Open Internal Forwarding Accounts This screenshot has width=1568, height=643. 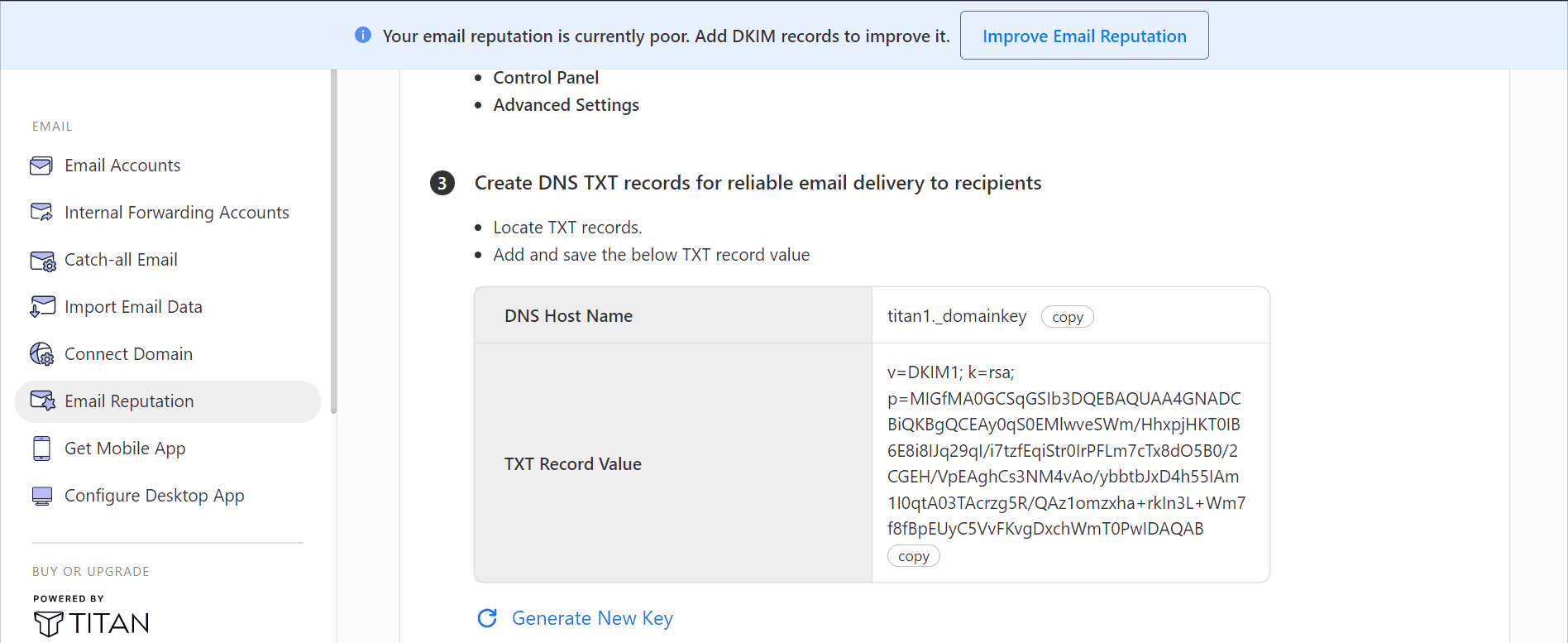(x=168, y=213)
